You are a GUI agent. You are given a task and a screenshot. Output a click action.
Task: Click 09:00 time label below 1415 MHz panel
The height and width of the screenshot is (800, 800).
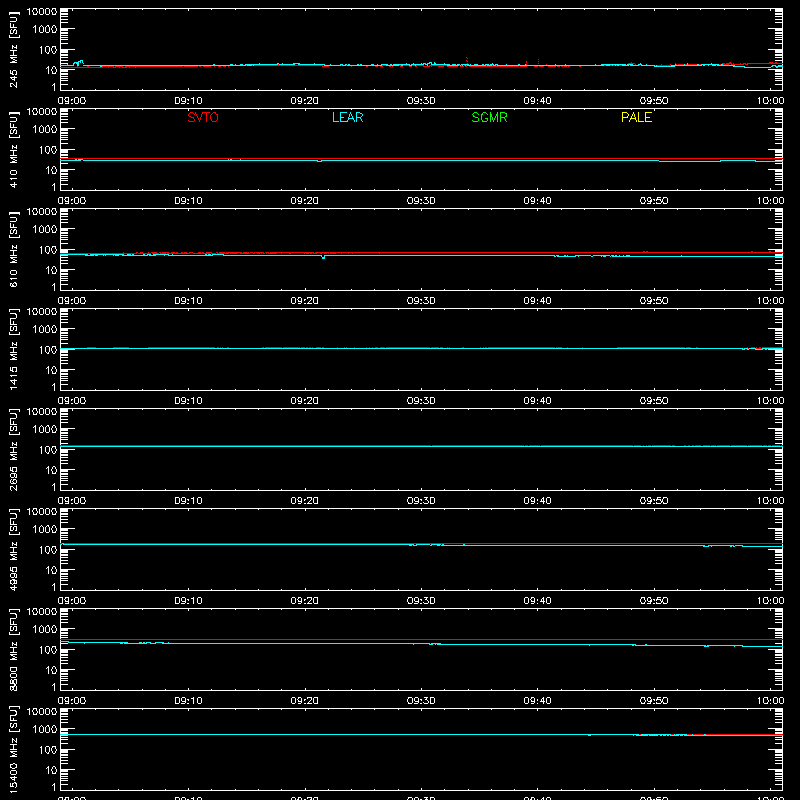click(71, 401)
